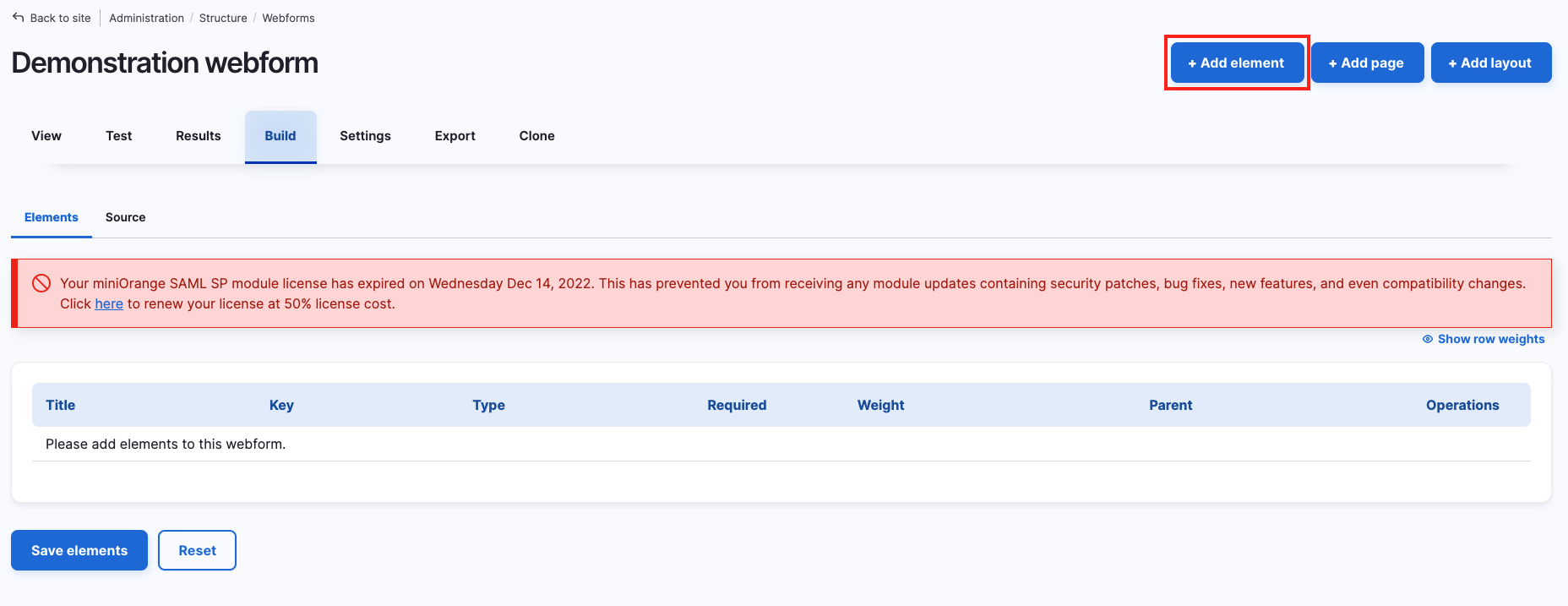Open the Settings tab
The image size is (1568, 606).
pyautogui.click(x=365, y=136)
